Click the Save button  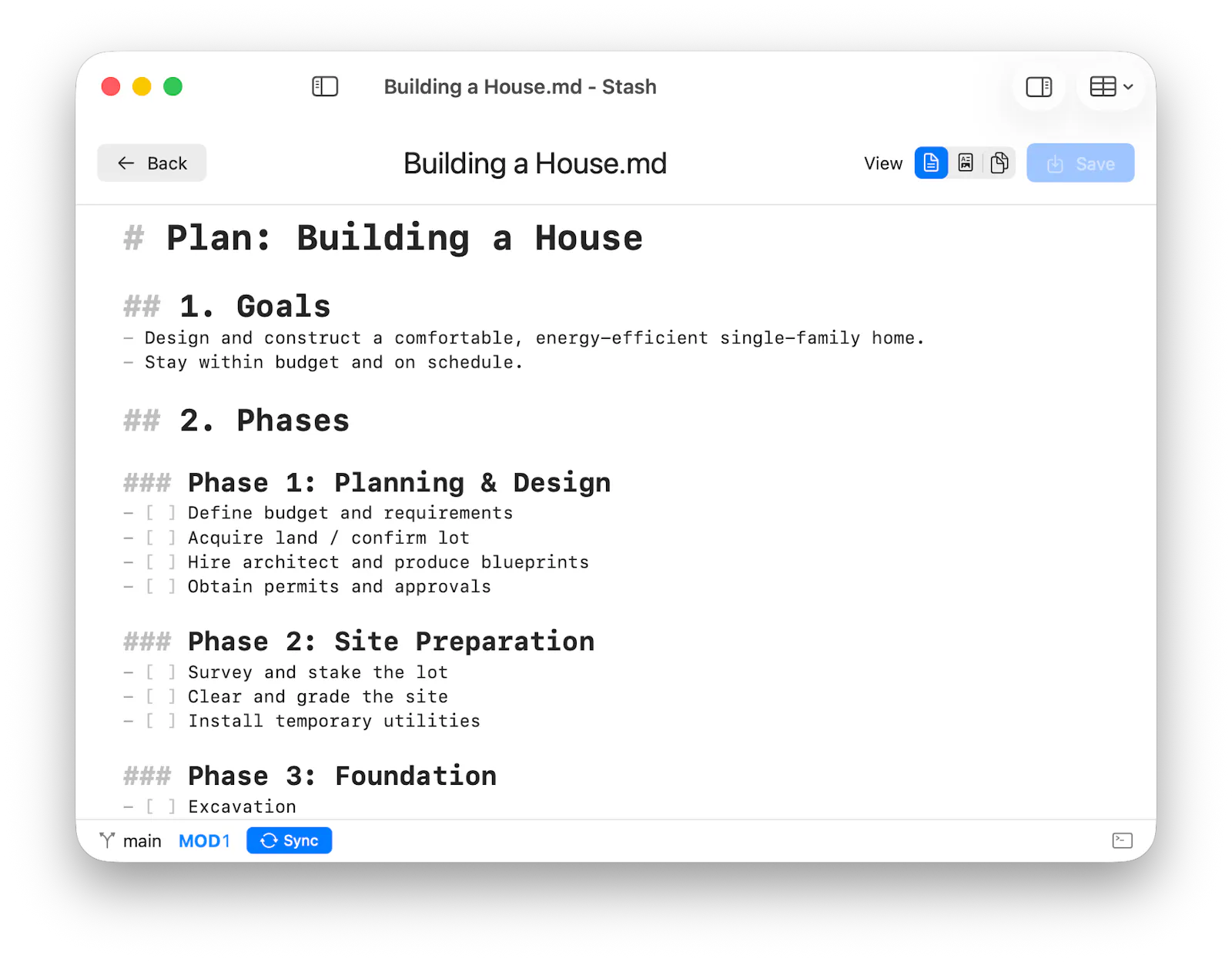coord(1080,163)
